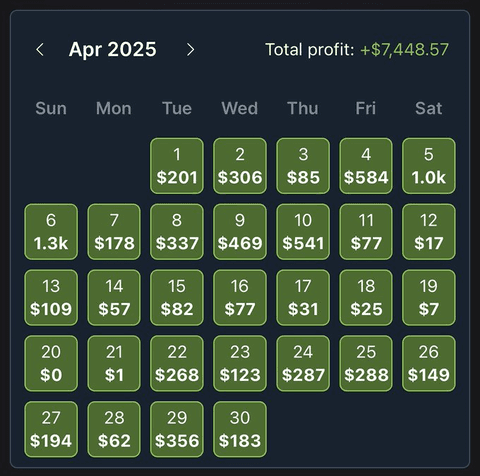
Task: Select April 30 cell showing $183
Action: pyautogui.click(x=240, y=429)
